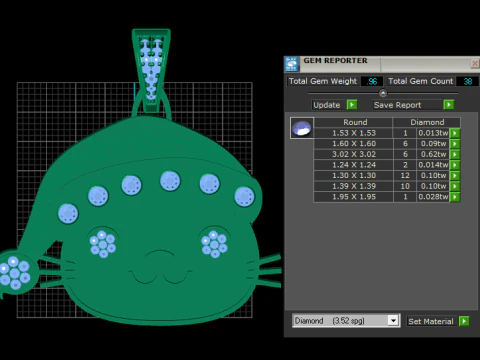Close the Gem Reporter panel
480x360 pixels.
pos(475,63)
